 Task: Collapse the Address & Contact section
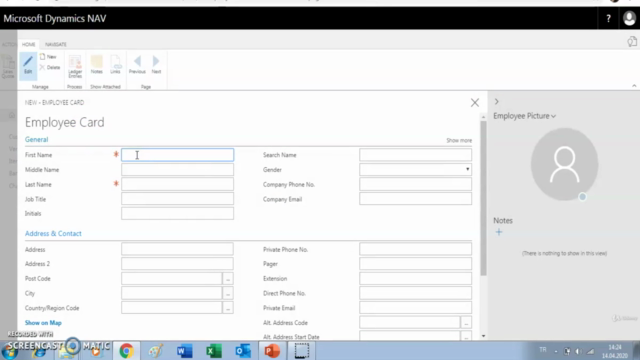53,233
